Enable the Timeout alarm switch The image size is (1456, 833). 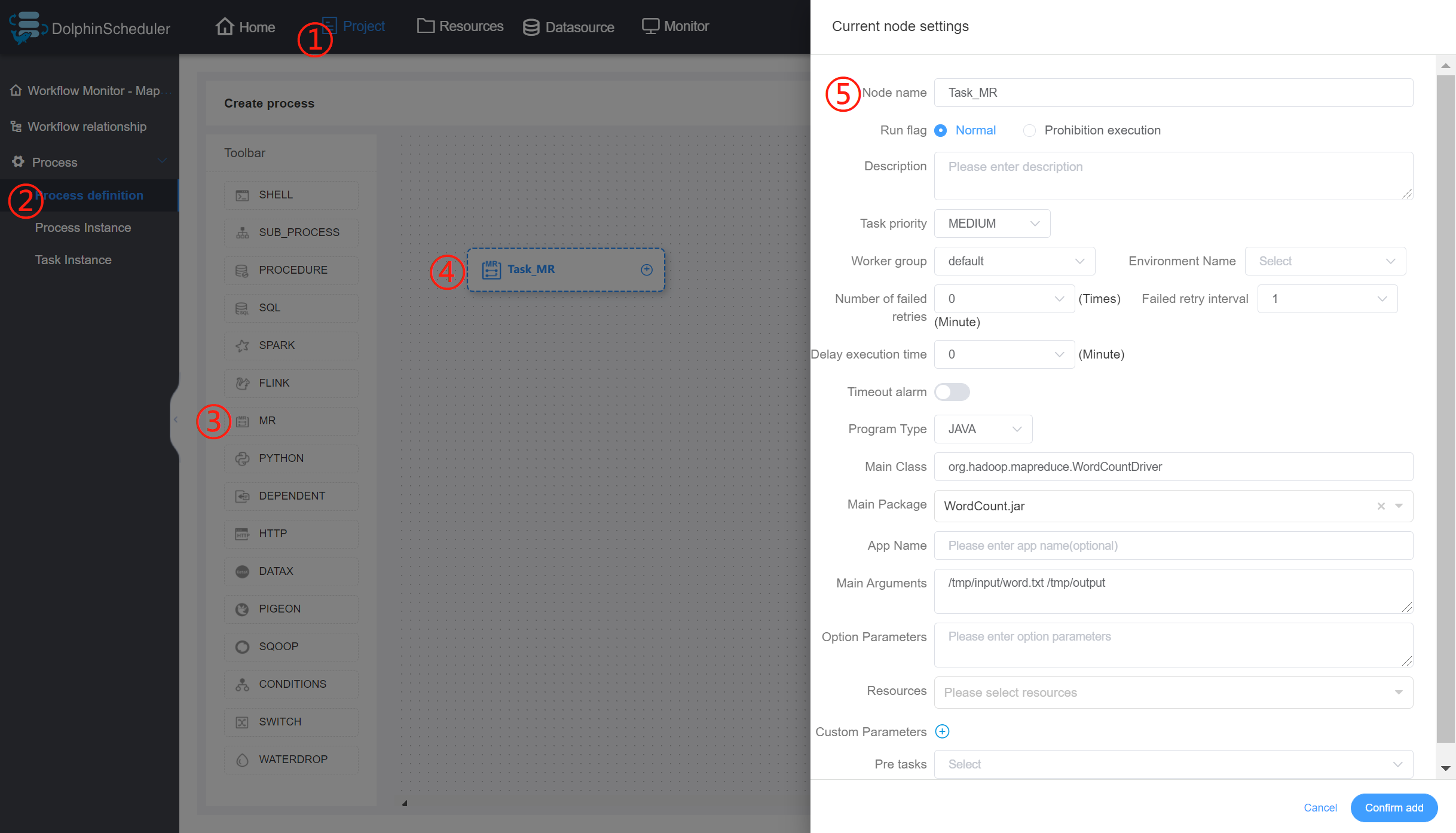pos(952,392)
